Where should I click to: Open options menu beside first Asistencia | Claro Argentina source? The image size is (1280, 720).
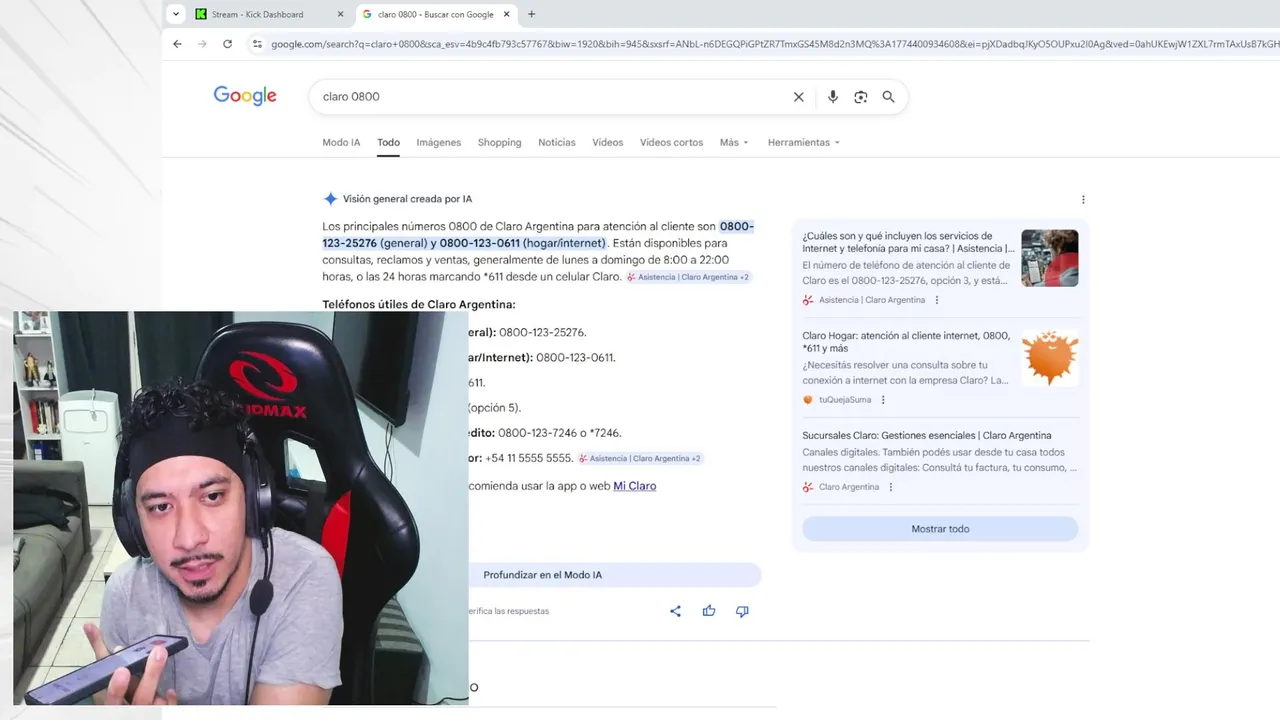(x=937, y=300)
